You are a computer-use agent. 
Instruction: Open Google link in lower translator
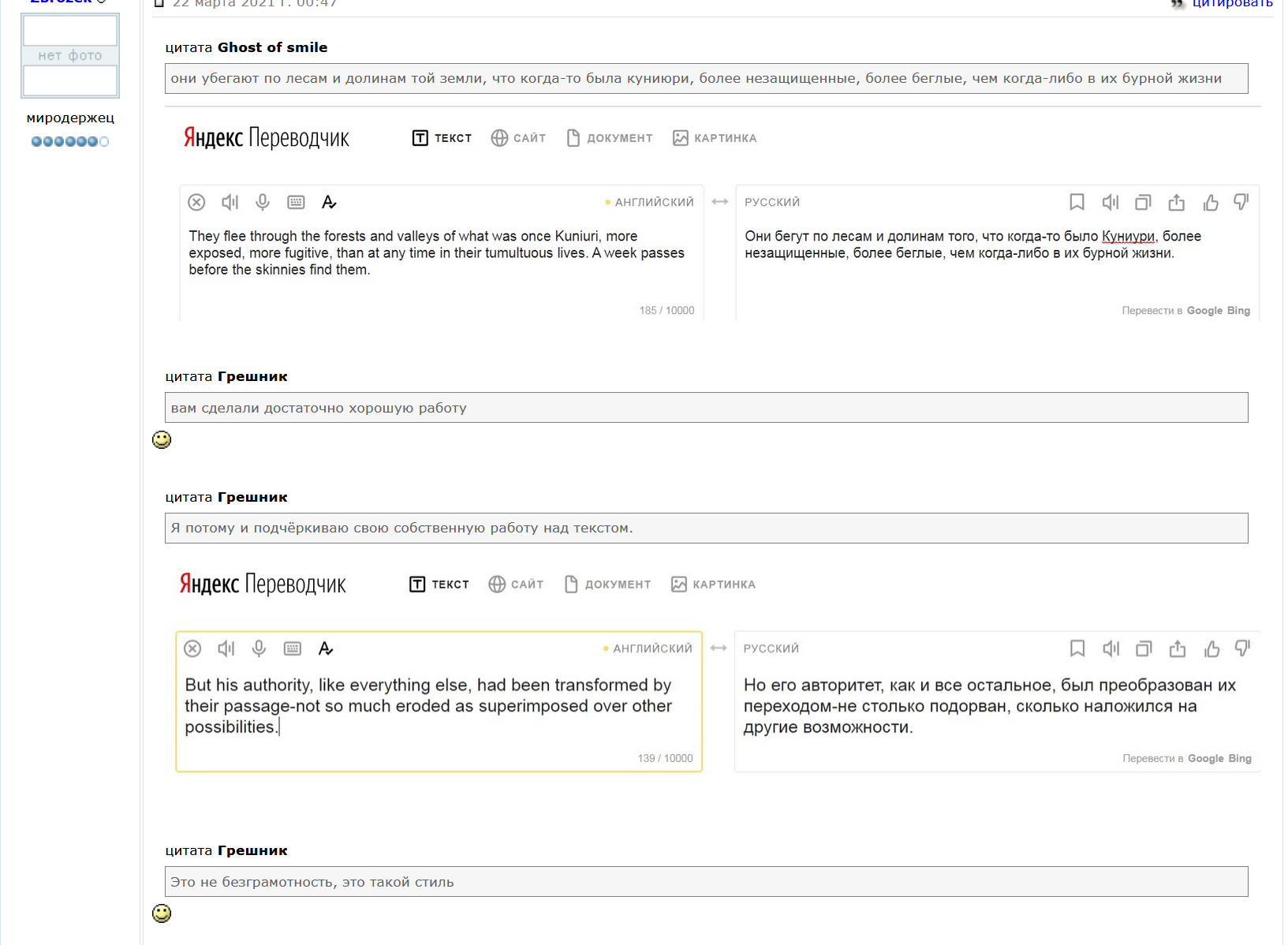tap(1206, 758)
